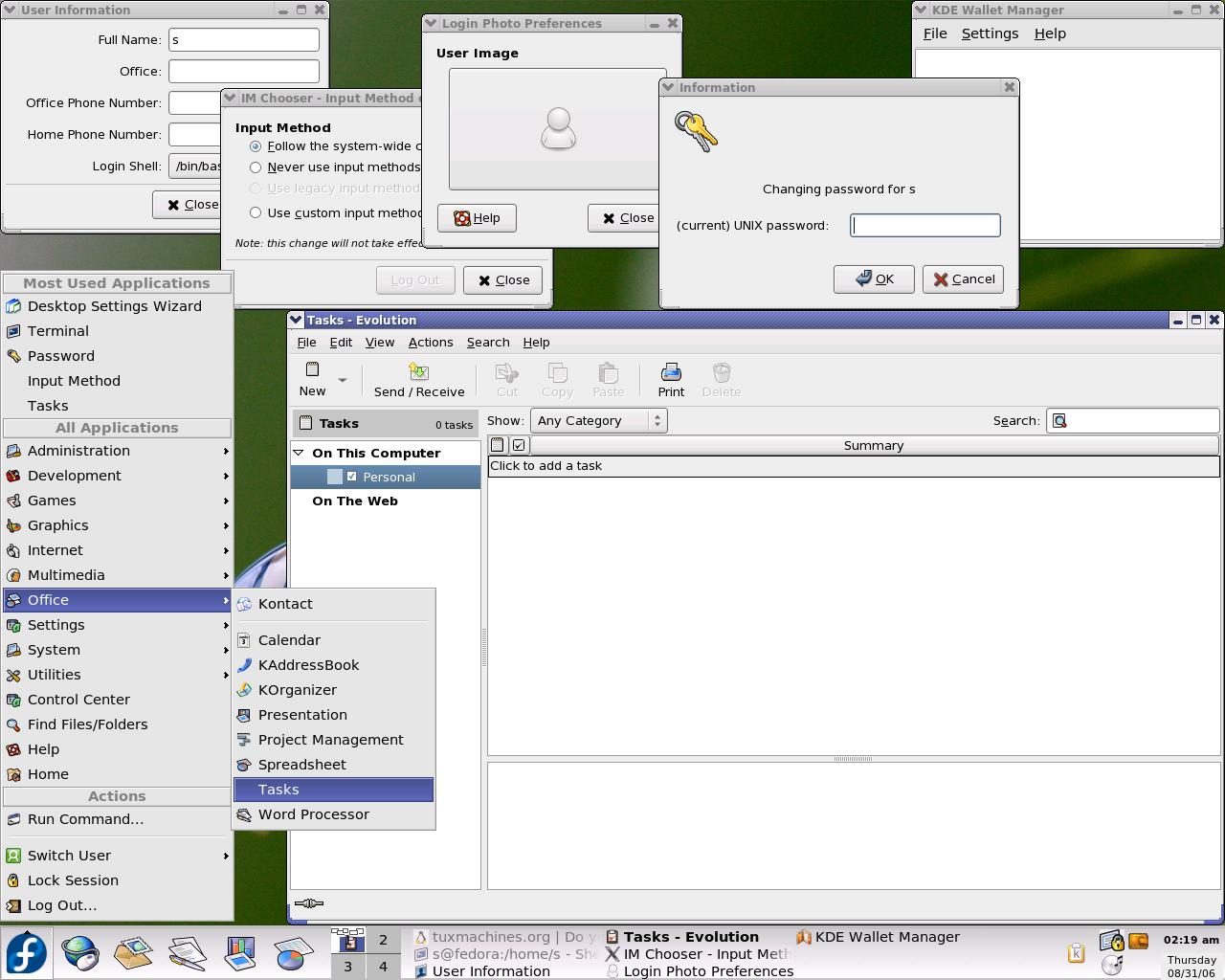This screenshot has height=980, width=1225.
Task: Open Terminal from Most Used Applications
Action: (x=118, y=331)
